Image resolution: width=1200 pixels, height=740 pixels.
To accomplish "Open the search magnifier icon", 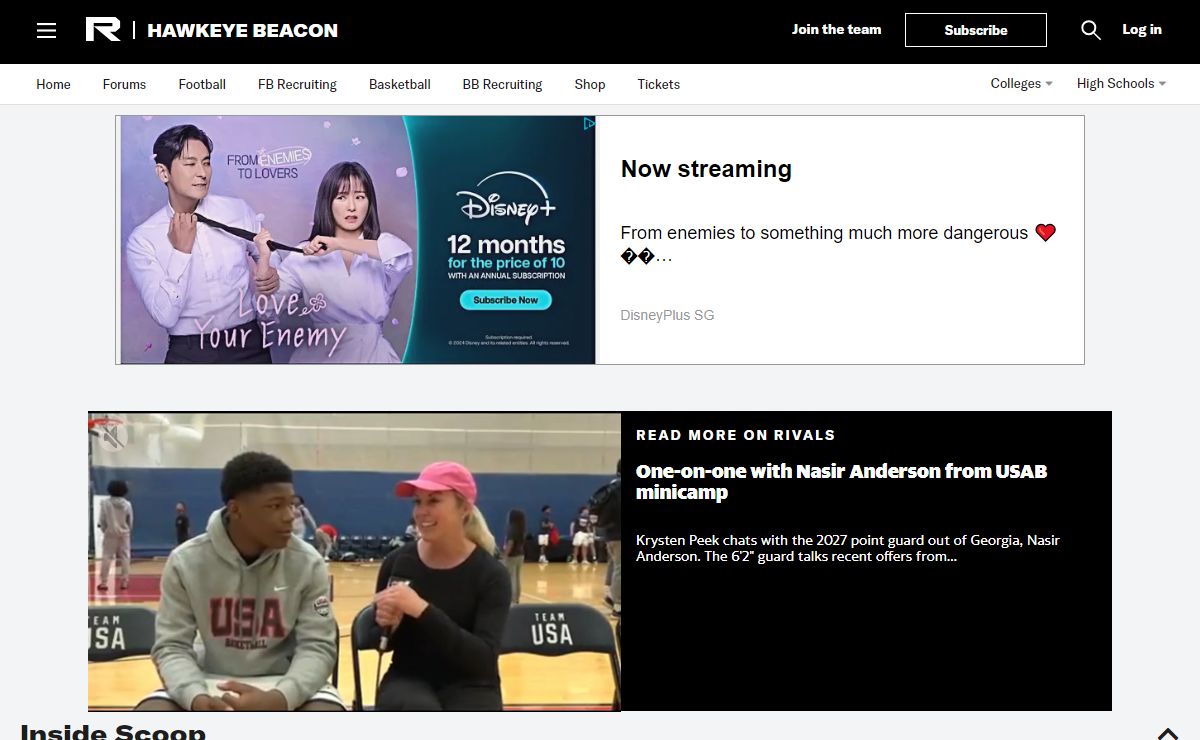I will click(1091, 30).
